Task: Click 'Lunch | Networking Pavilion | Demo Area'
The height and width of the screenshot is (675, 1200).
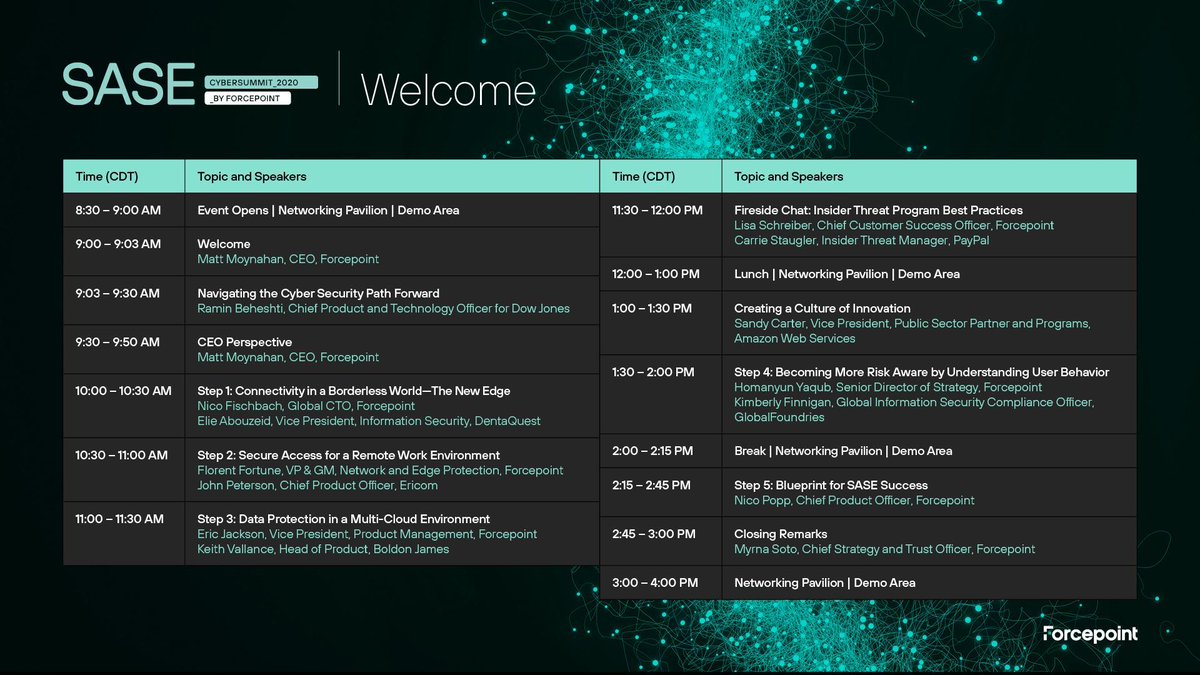Action: 848,274
